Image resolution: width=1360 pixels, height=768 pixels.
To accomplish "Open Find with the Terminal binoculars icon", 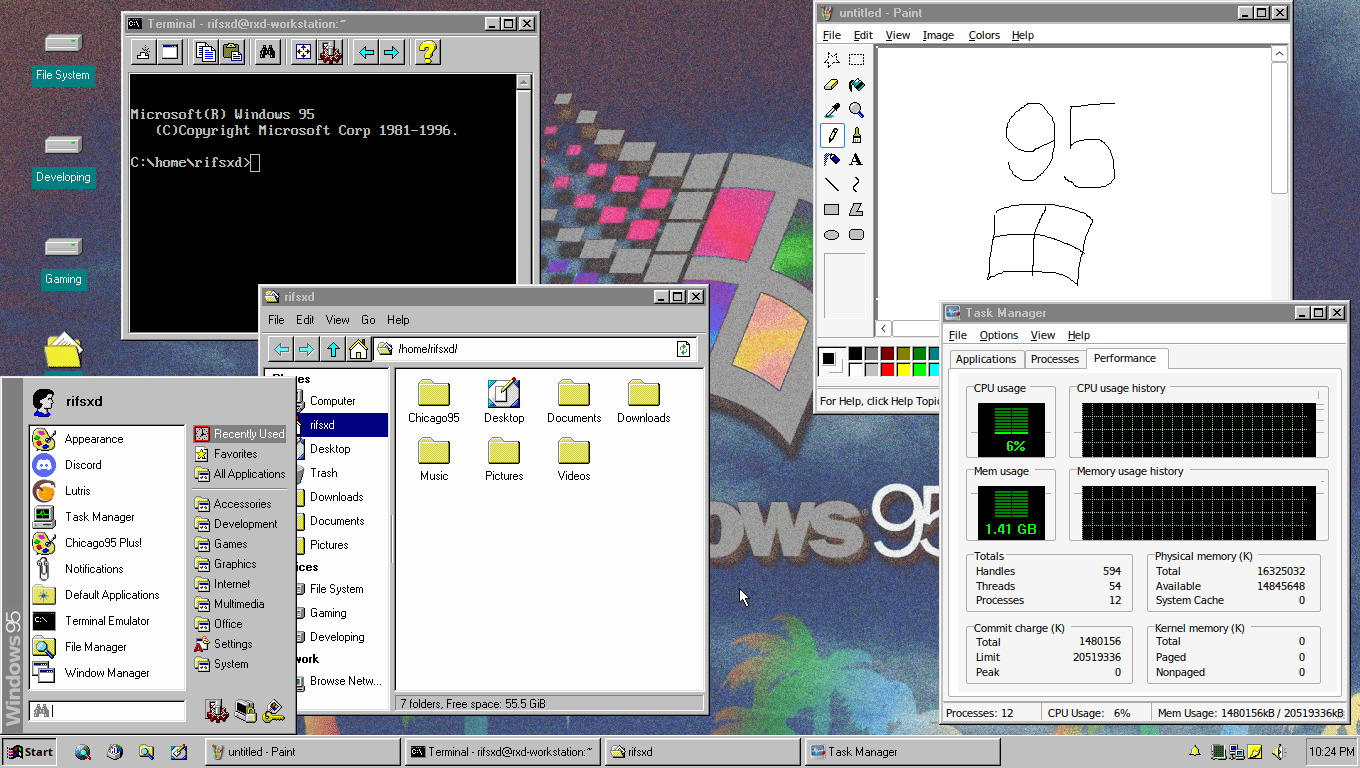I will pos(267,52).
